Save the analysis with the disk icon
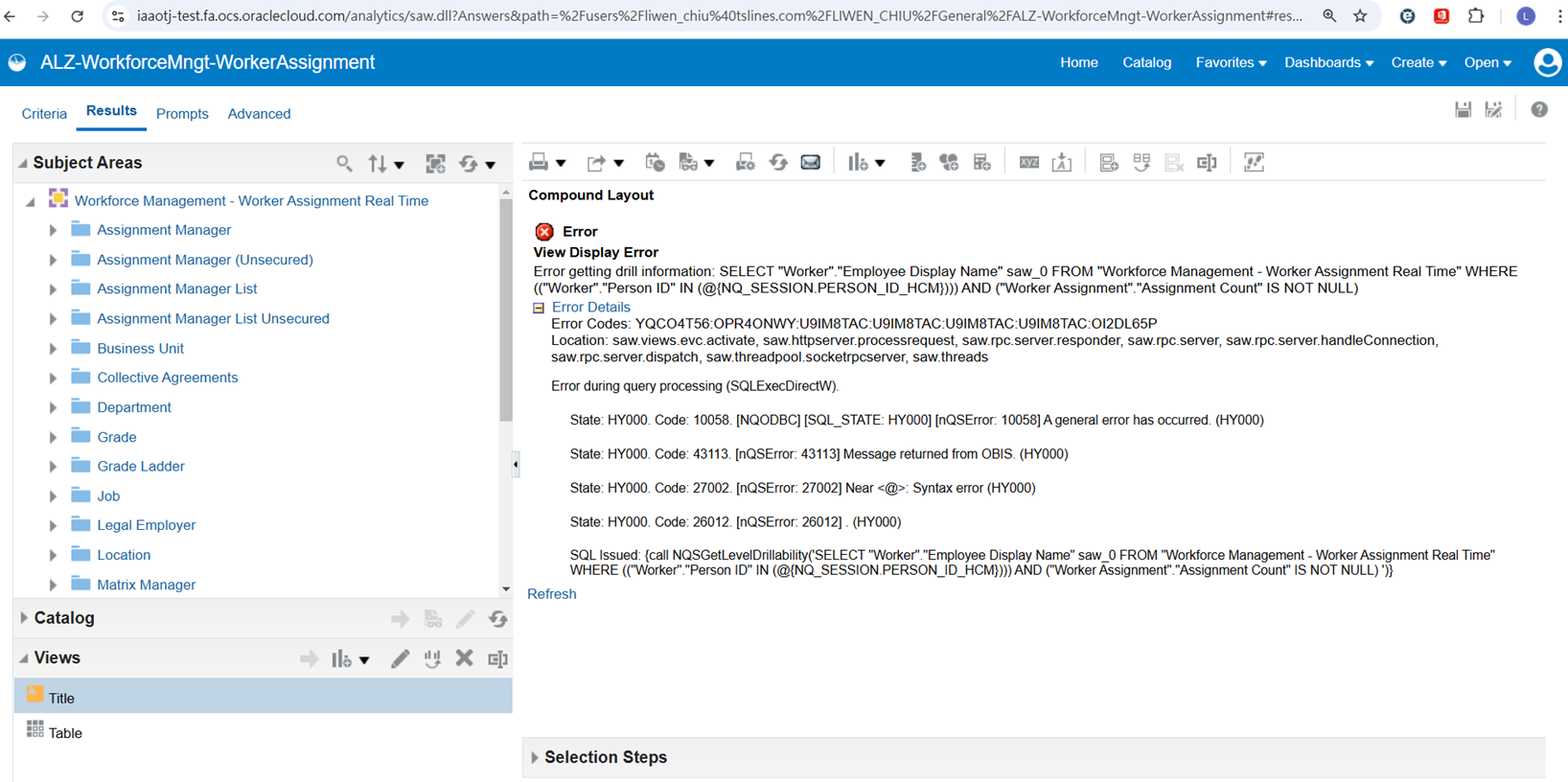 click(x=1463, y=110)
